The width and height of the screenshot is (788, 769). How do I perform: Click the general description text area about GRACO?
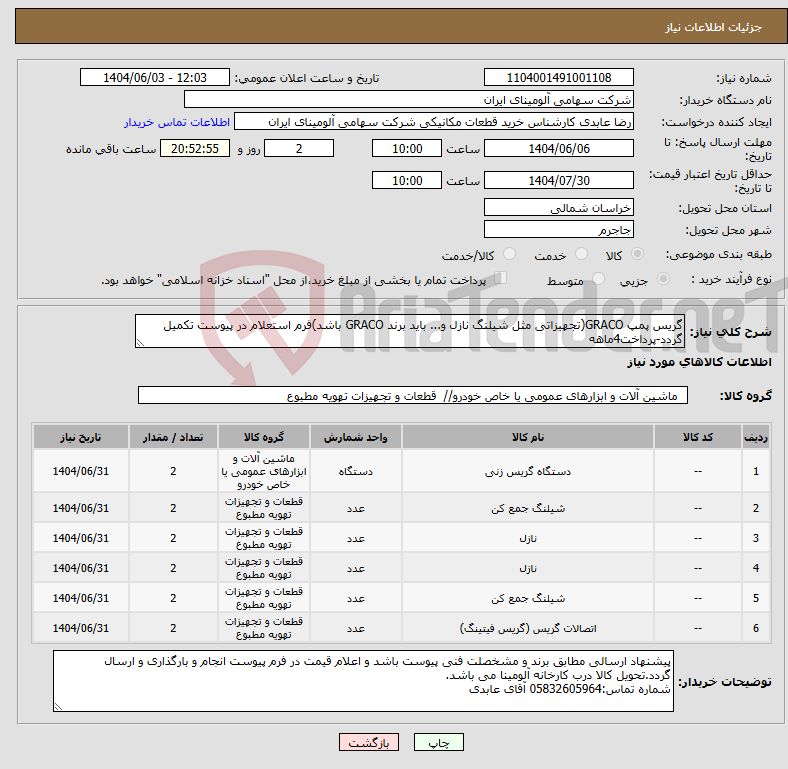410,331
